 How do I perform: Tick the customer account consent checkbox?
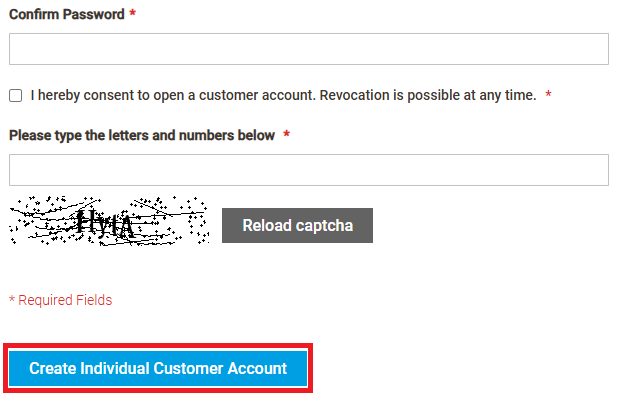15,96
